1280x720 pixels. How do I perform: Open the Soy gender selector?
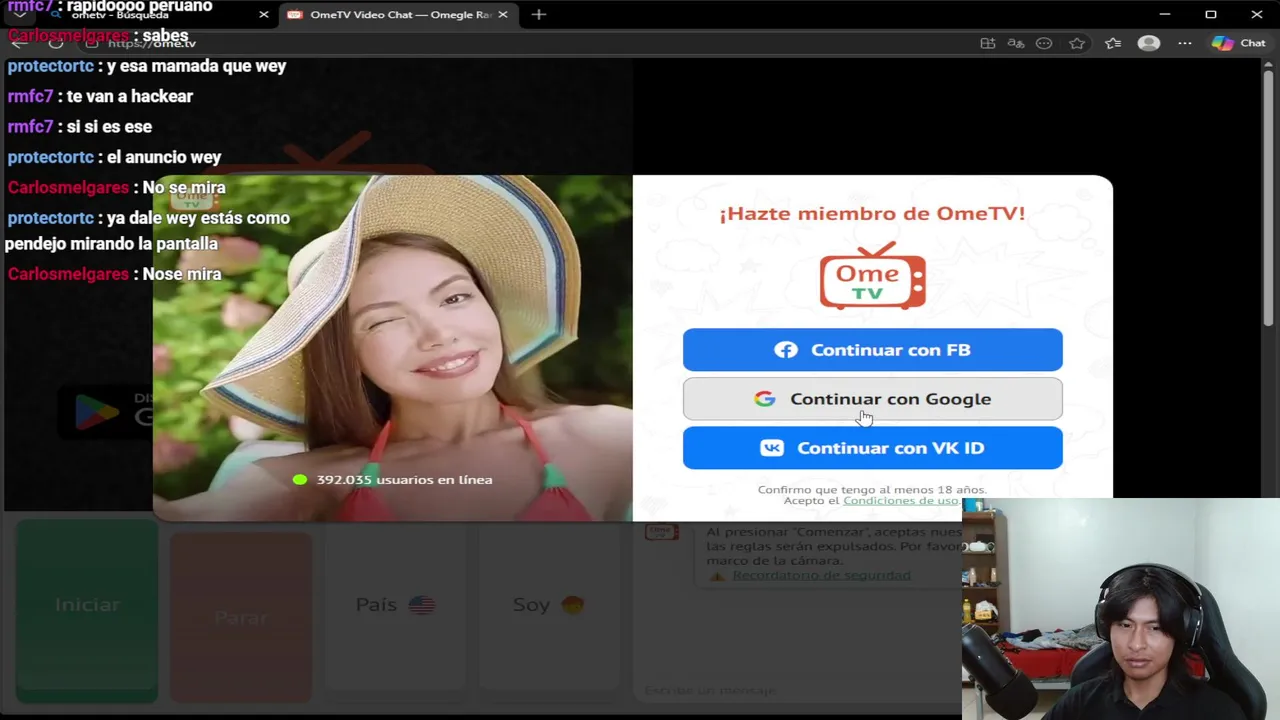(x=548, y=605)
